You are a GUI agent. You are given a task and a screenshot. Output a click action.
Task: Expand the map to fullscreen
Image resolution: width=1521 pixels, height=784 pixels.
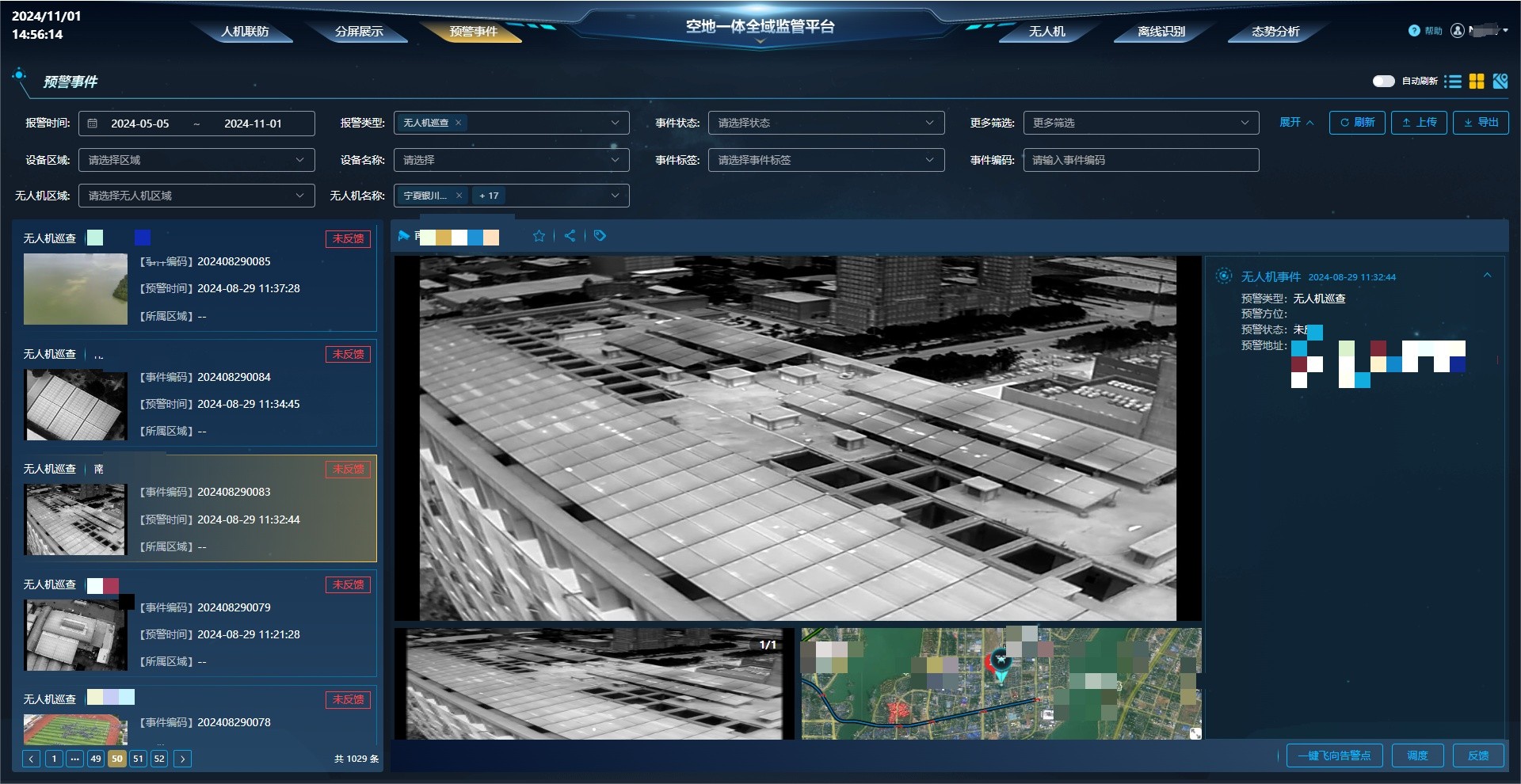(x=1195, y=733)
